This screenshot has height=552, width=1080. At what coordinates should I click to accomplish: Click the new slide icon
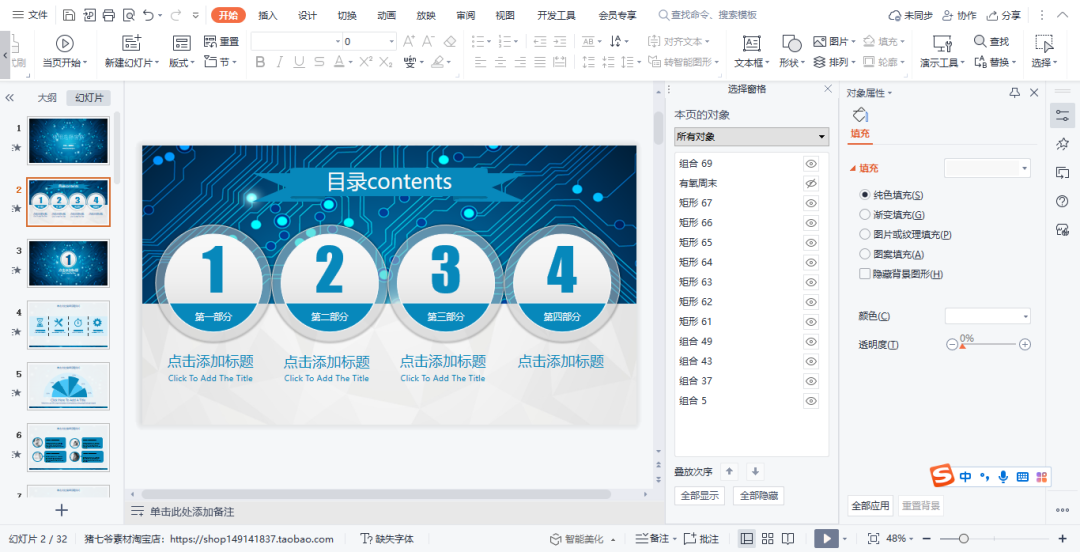click(132, 43)
